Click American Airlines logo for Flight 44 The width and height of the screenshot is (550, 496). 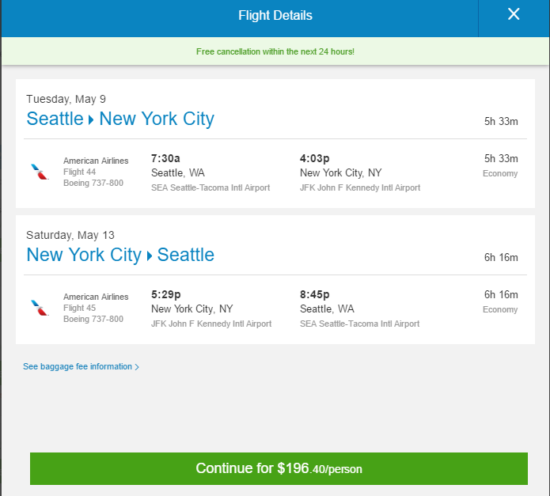[x=39, y=172]
